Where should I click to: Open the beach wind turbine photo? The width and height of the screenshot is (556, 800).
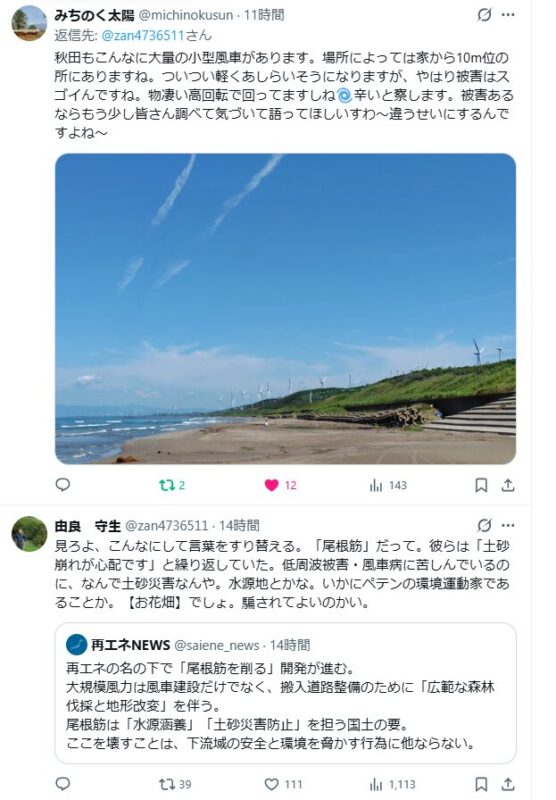coord(285,309)
